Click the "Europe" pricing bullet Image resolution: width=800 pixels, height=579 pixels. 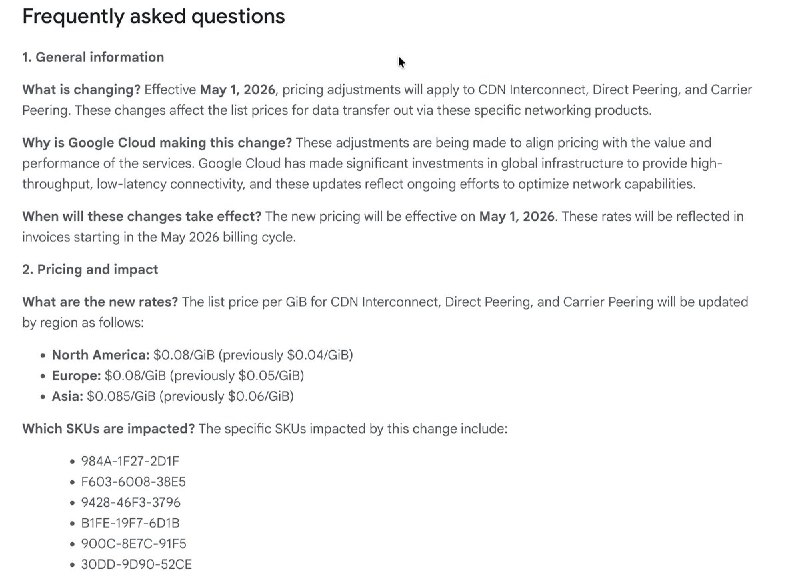click(76, 376)
